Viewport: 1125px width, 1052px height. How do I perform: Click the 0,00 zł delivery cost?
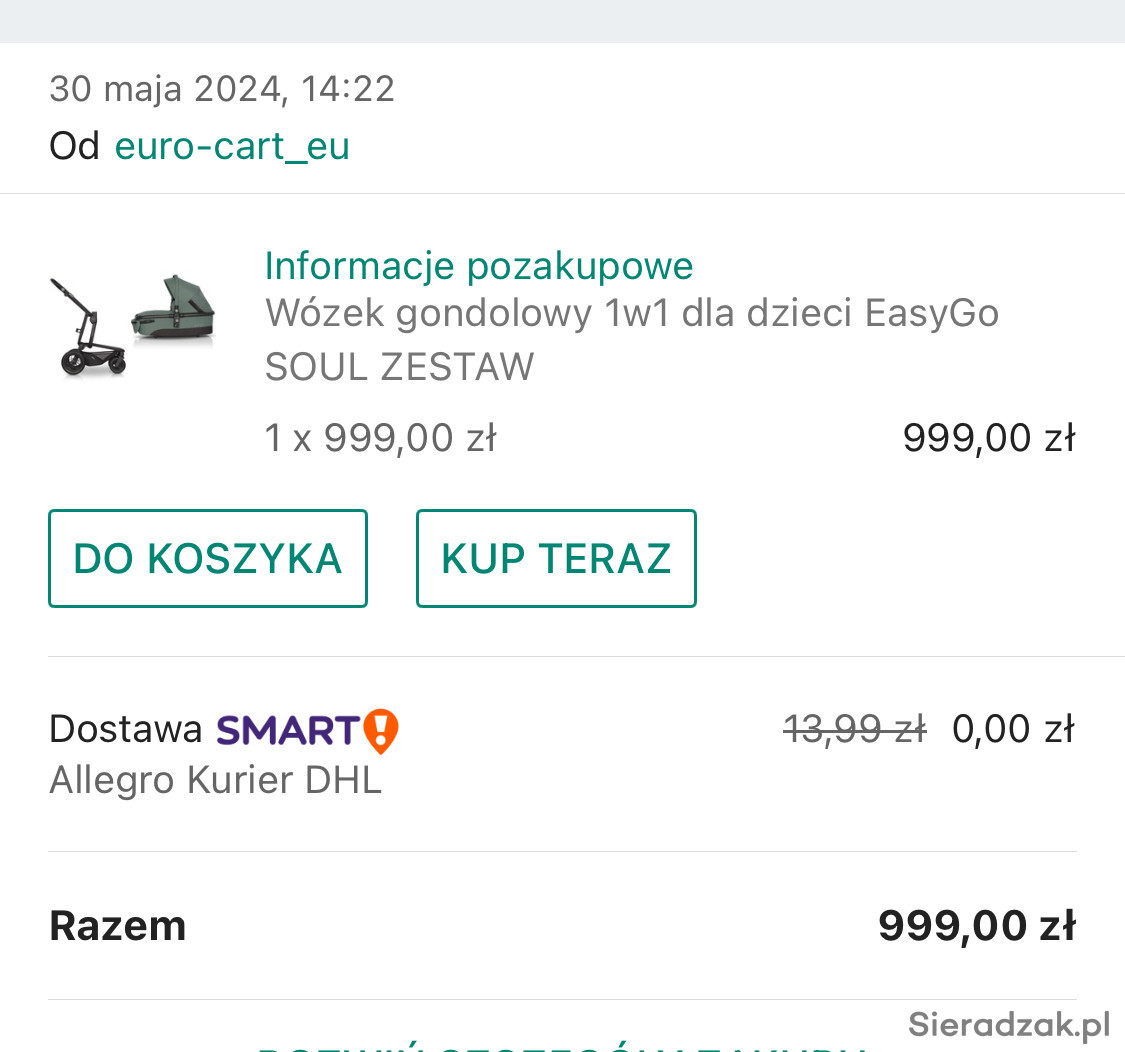coord(1013,729)
